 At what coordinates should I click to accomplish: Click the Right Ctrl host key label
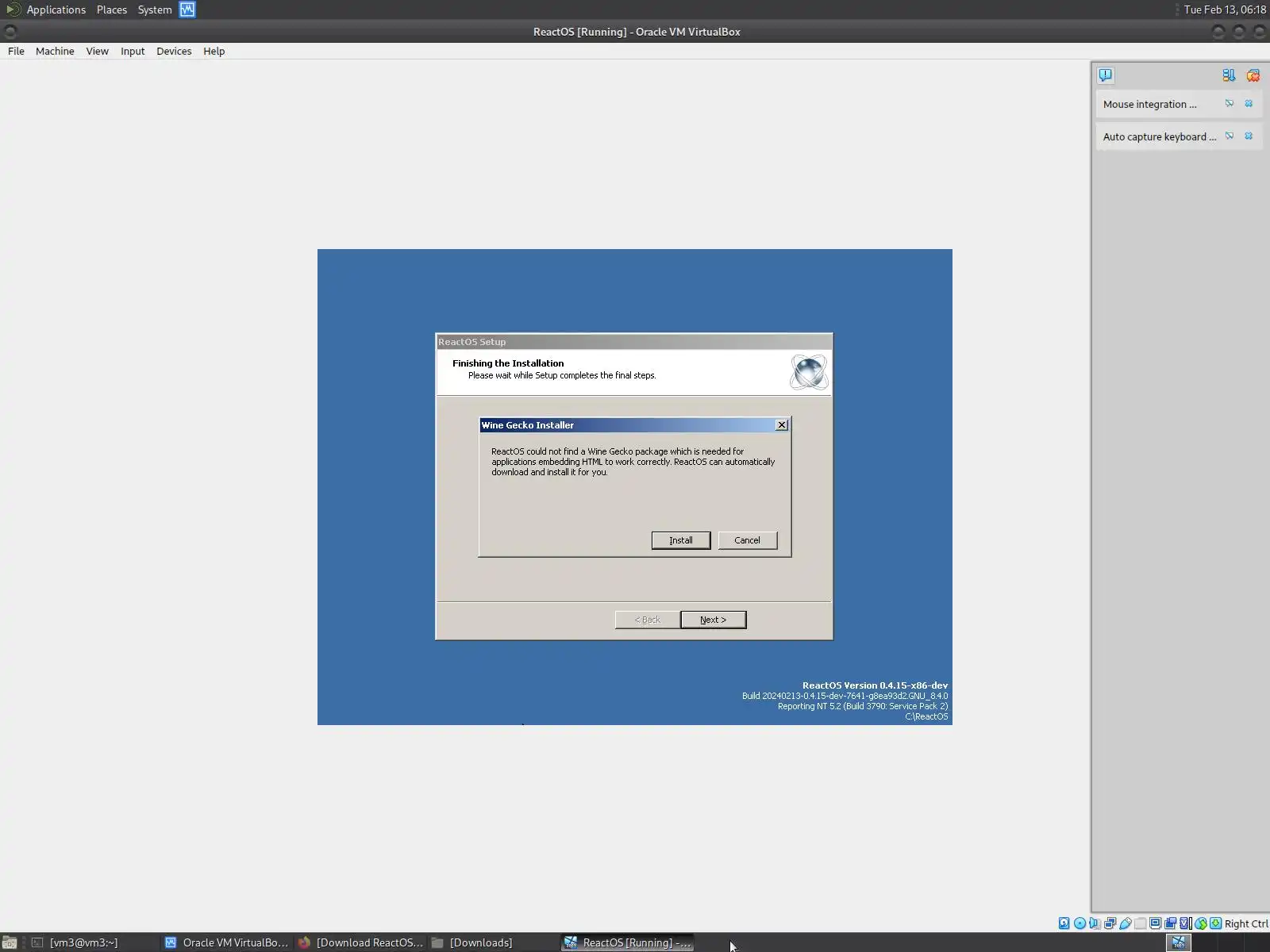click(x=1246, y=923)
